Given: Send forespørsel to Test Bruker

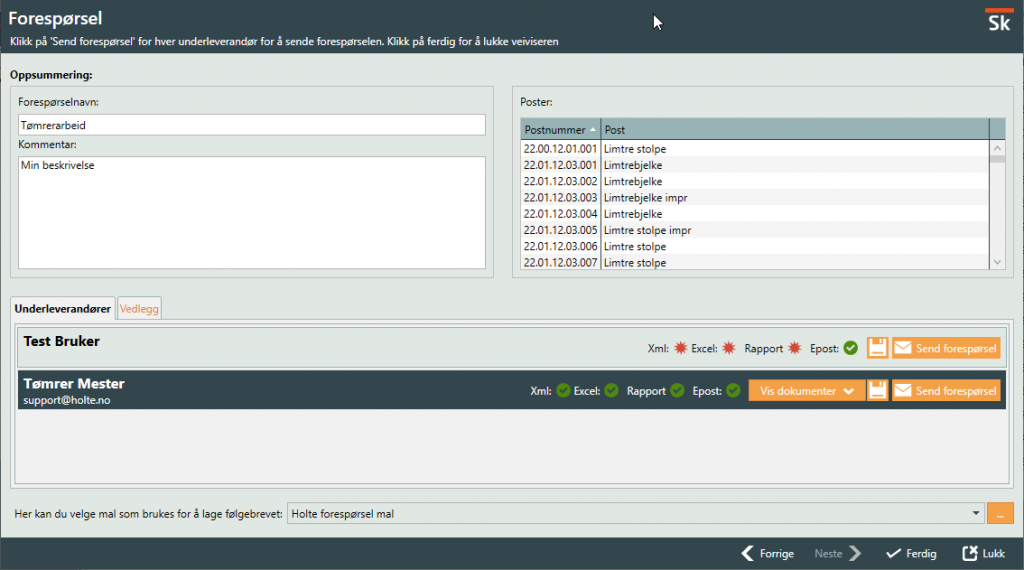Looking at the screenshot, I should click(x=946, y=348).
